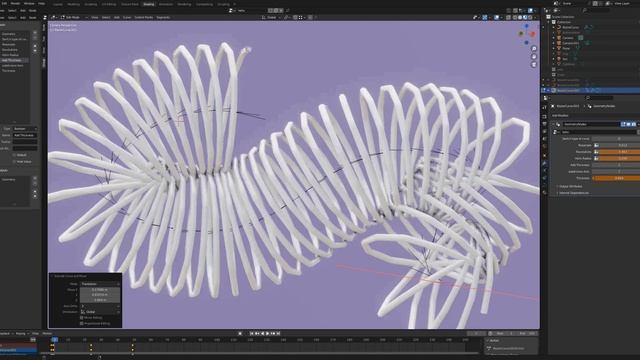Viewport: 640px width, 360px height.
Task: Click the timeline play forward button
Action: (267, 333)
